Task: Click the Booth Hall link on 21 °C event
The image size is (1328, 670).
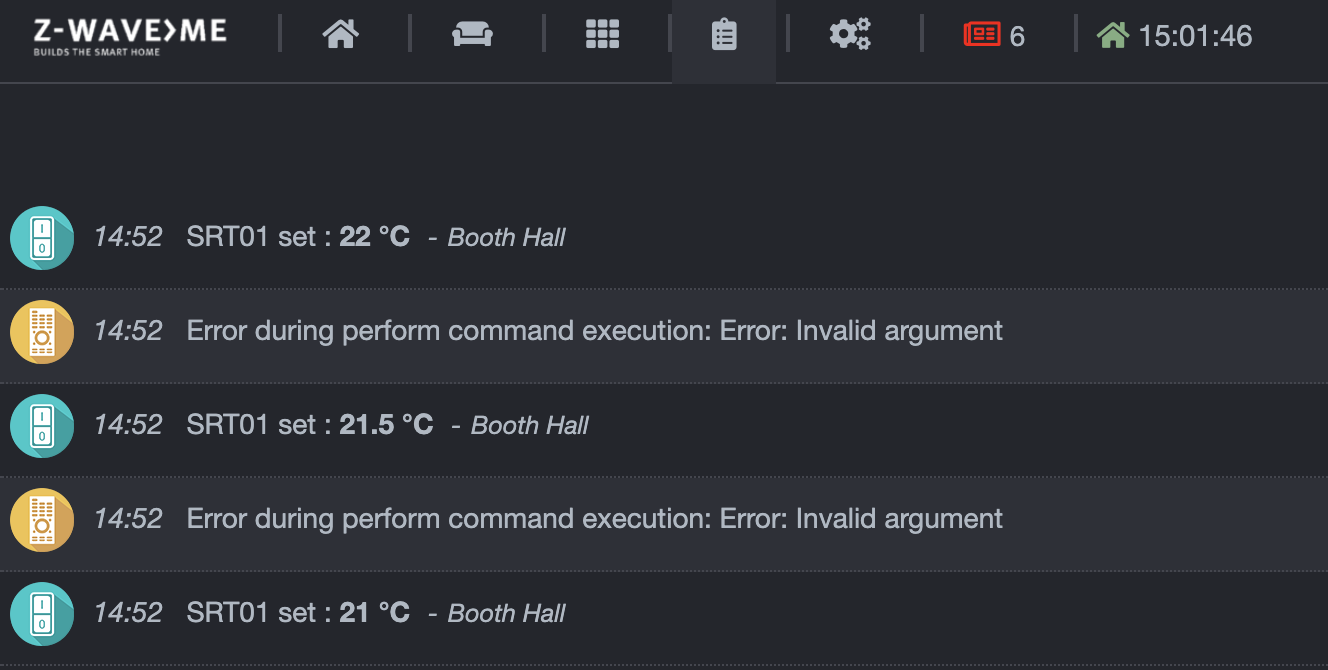Action: (505, 612)
